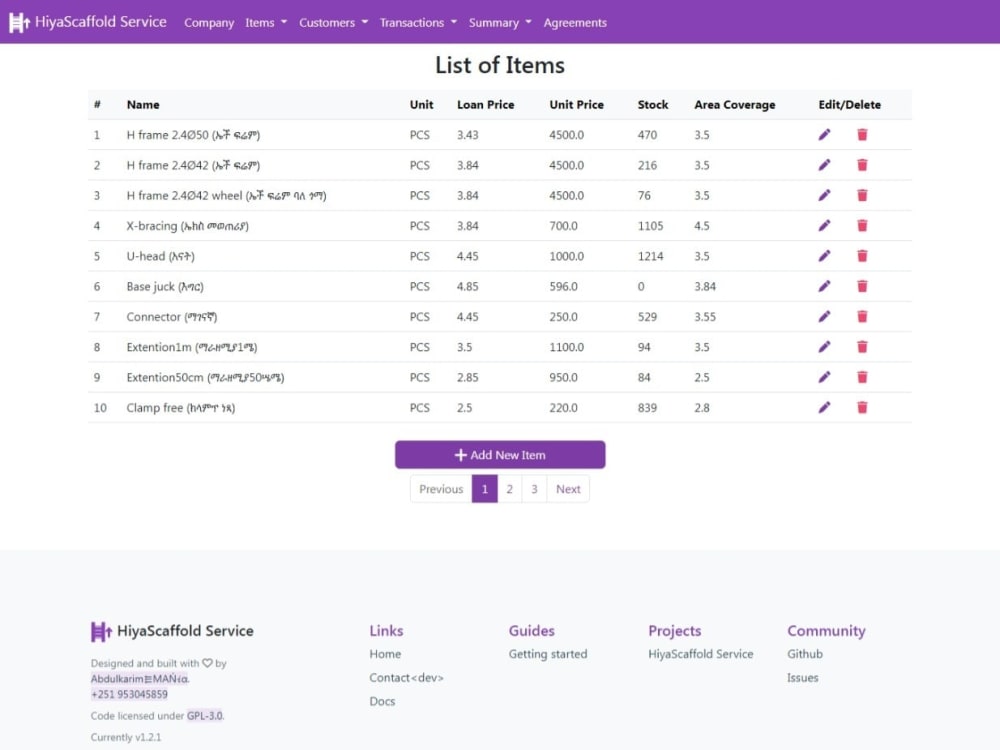Image resolution: width=1000 pixels, height=750 pixels.
Task: Click the Name column header
Action: click(x=143, y=105)
